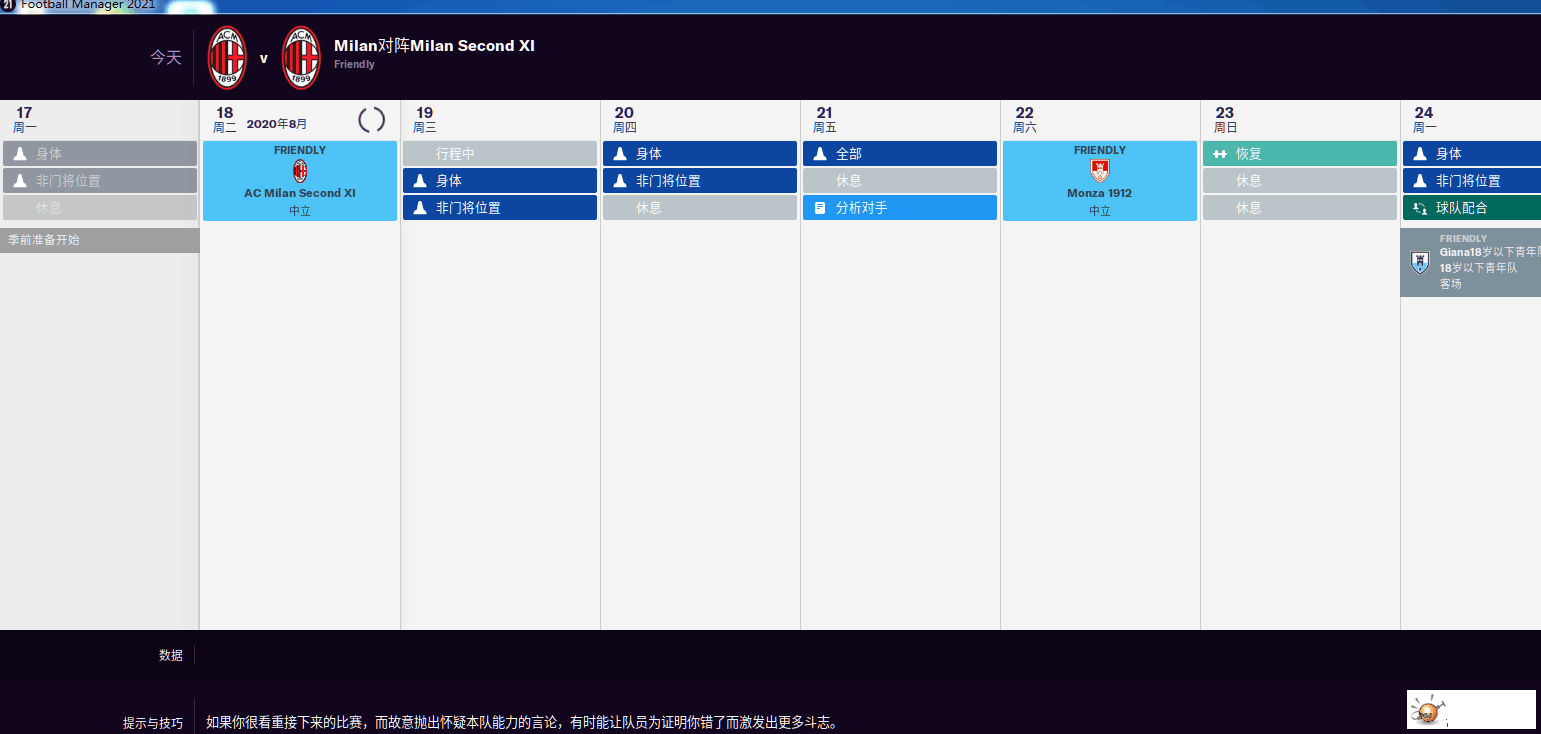Select the 行程中 session on day 19

[500, 154]
